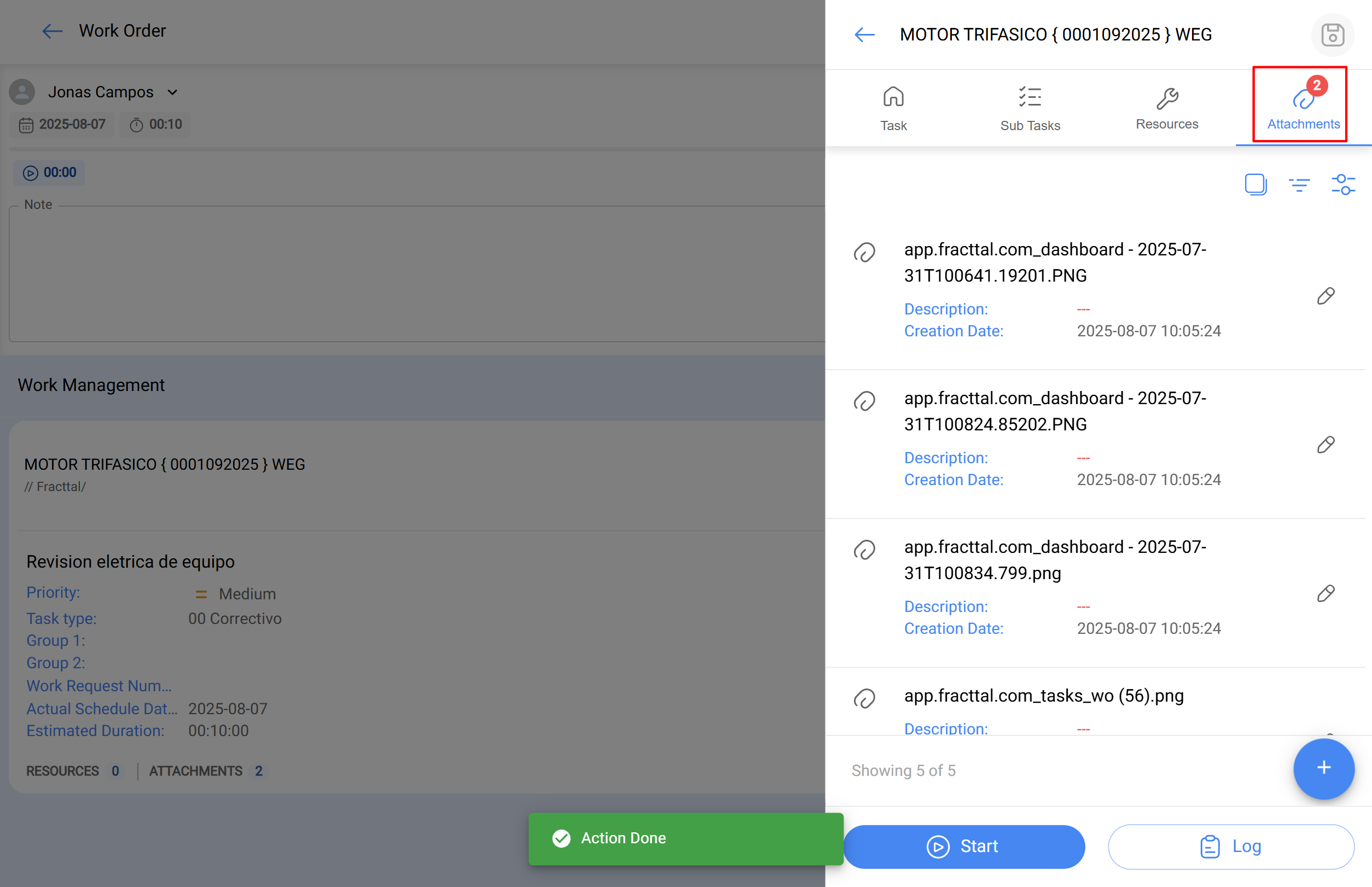Expand the Jonas Campos assignee dropdown
Viewport: 1372px width, 887px height.
point(173,91)
